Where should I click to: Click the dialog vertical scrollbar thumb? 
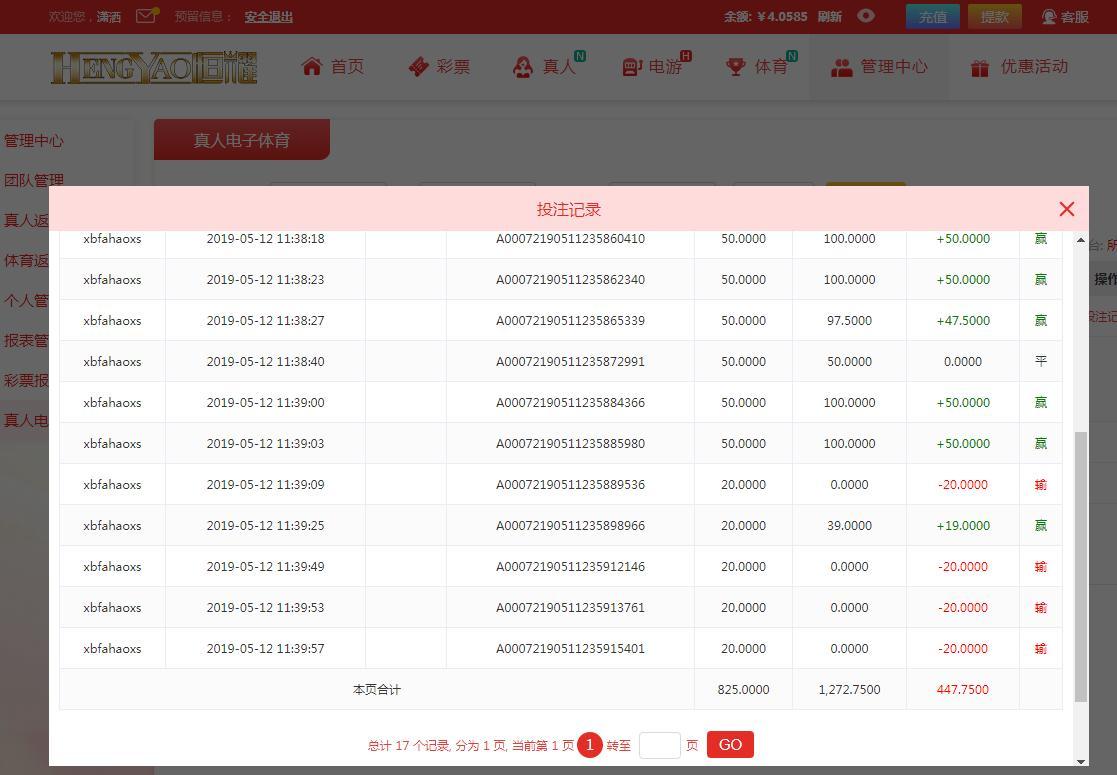click(x=1081, y=566)
